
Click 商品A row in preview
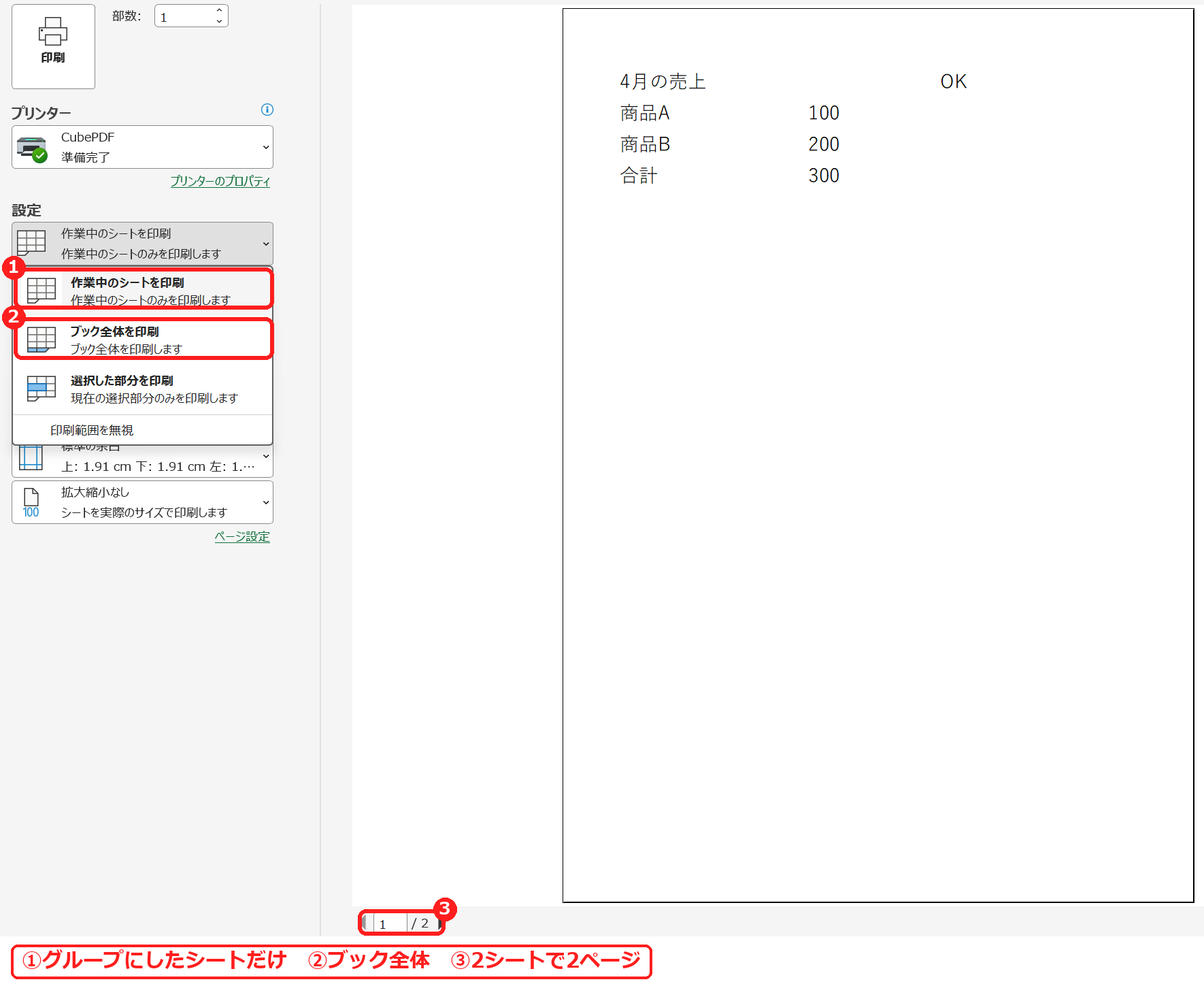(x=644, y=113)
